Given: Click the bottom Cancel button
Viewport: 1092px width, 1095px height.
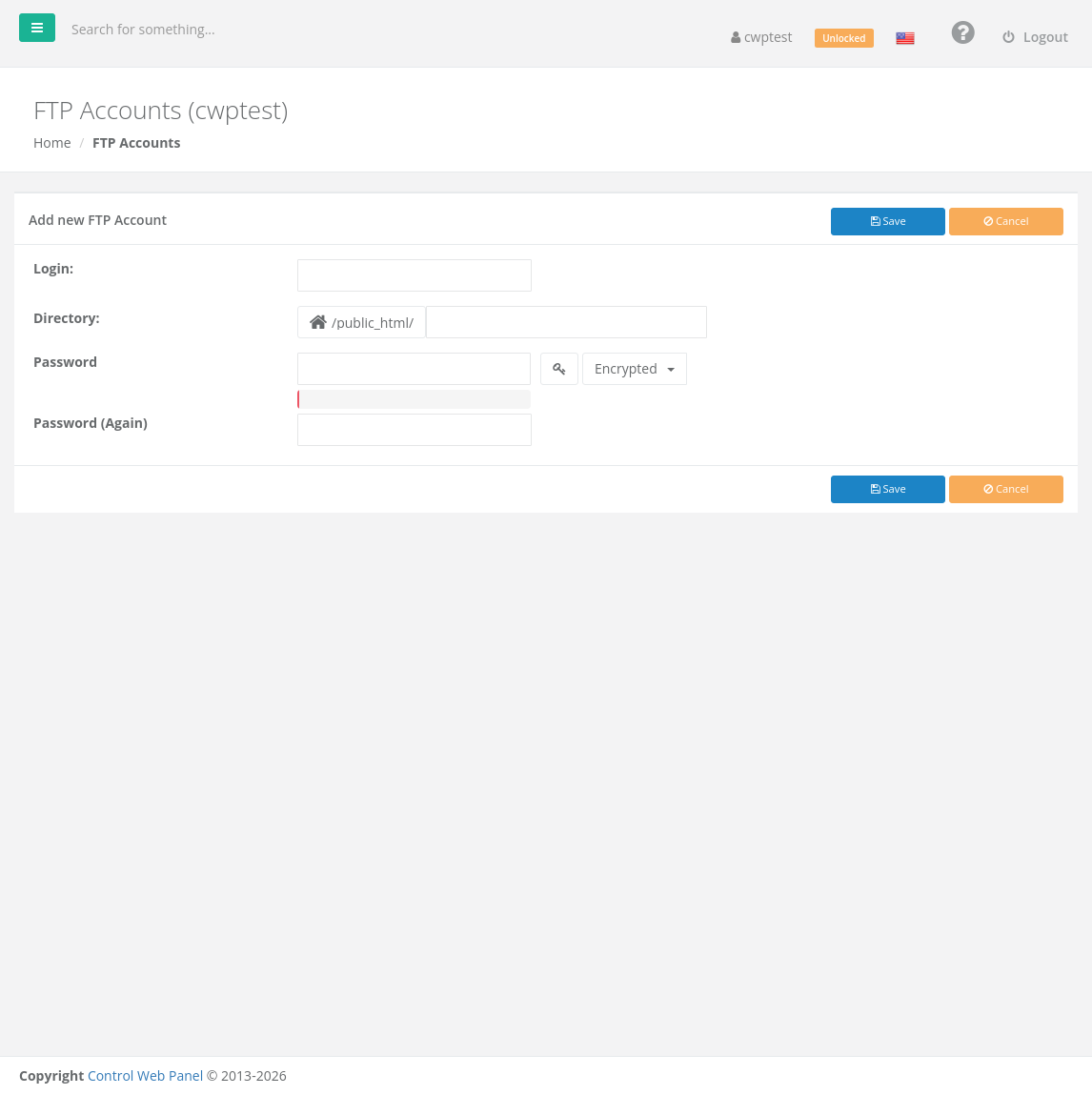Looking at the screenshot, I should tap(1005, 490).
